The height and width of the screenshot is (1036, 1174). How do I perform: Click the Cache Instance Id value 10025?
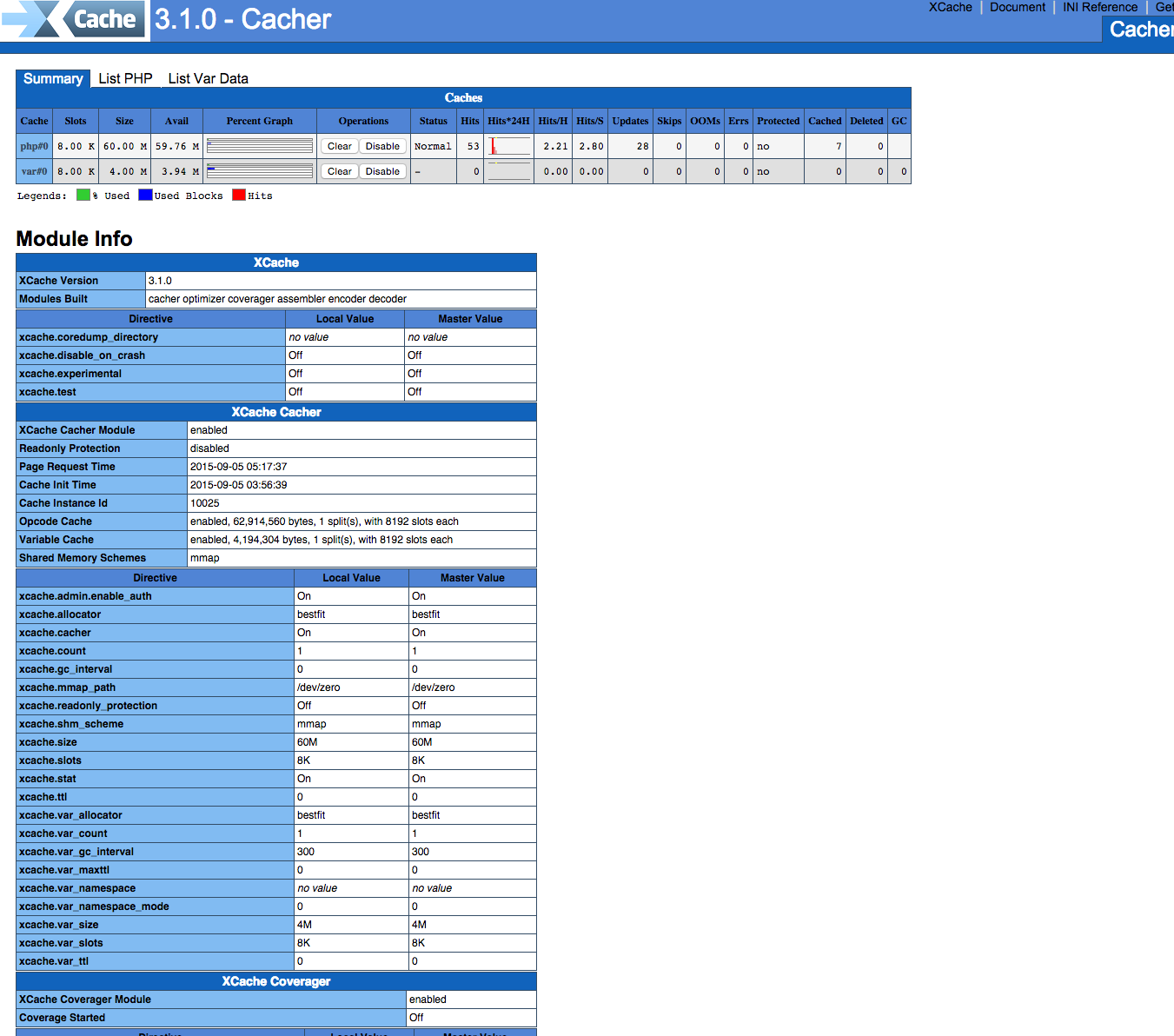[205, 503]
